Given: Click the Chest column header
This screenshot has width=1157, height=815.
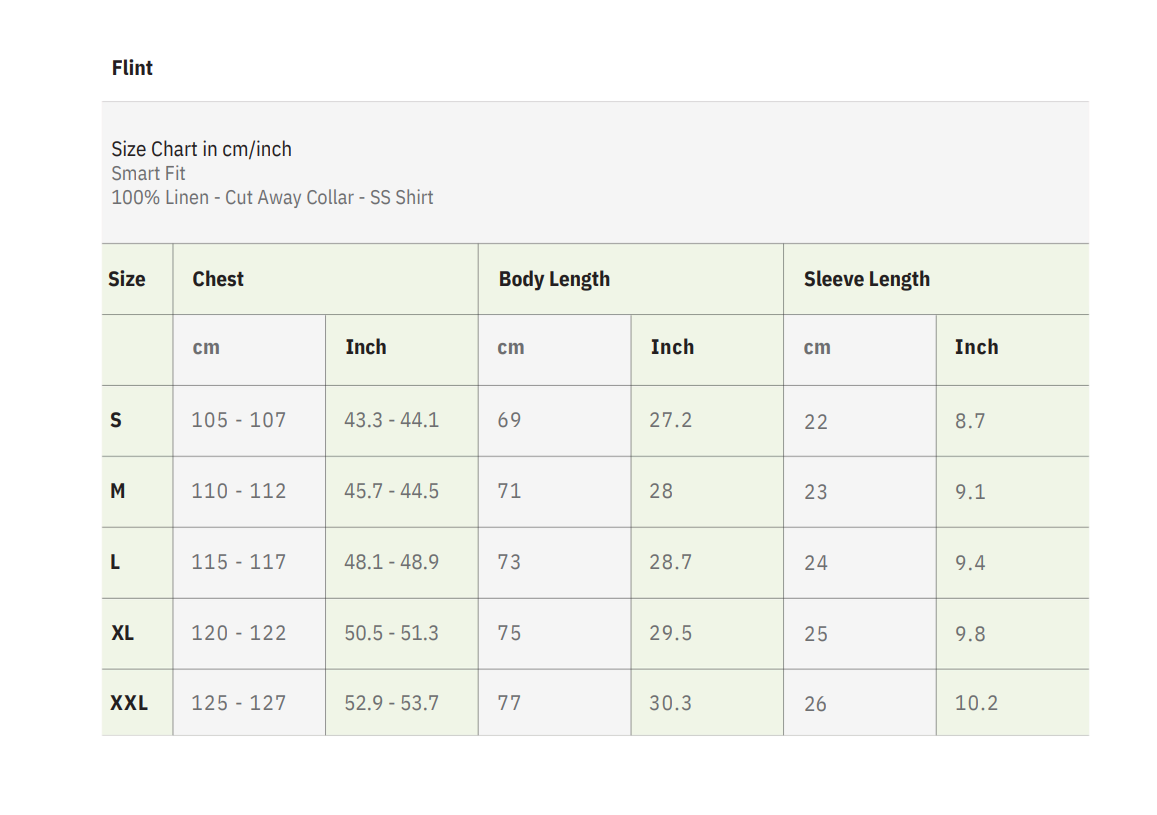Looking at the screenshot, I should (x=218, y=279).
